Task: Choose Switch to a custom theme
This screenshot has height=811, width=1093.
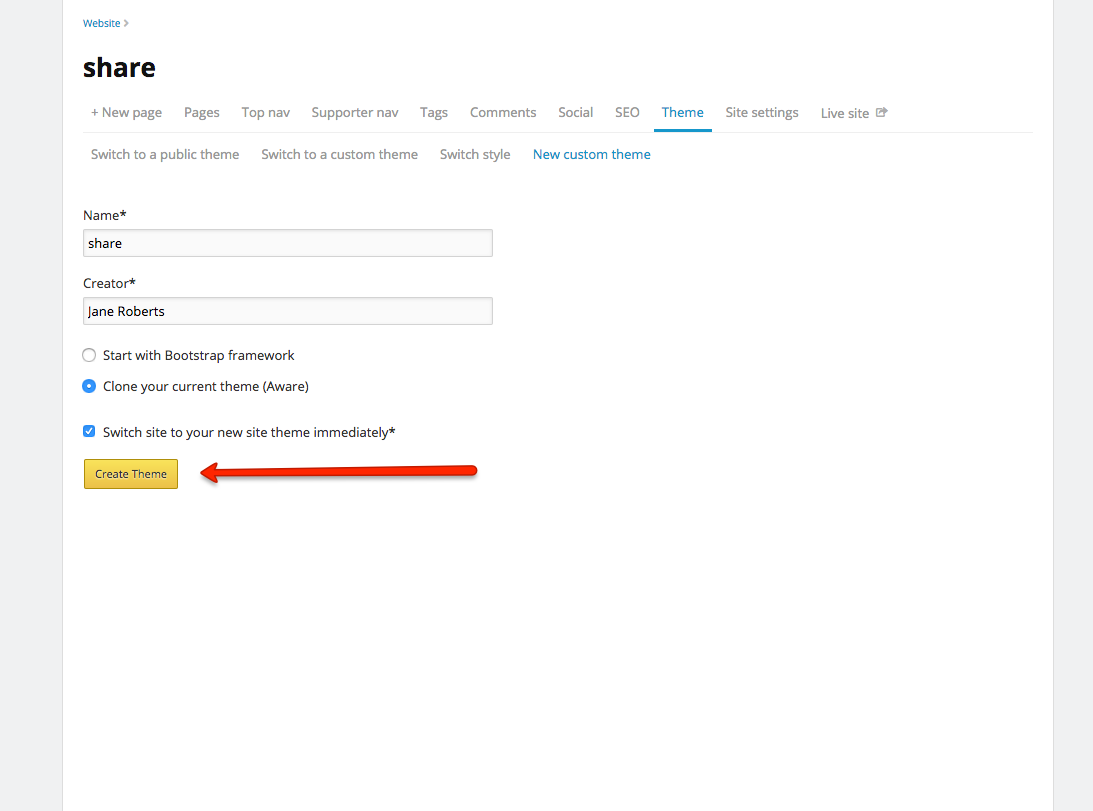Action: (339, 154)
